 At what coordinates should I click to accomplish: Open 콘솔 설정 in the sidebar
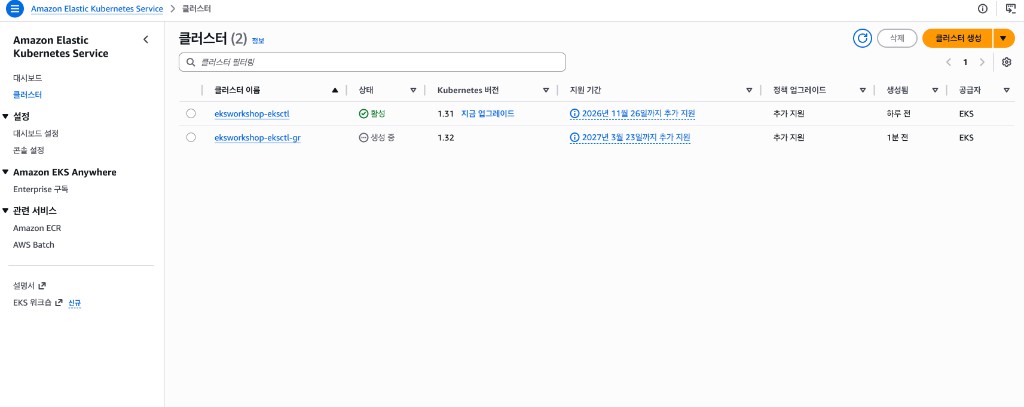click(29, 150)
